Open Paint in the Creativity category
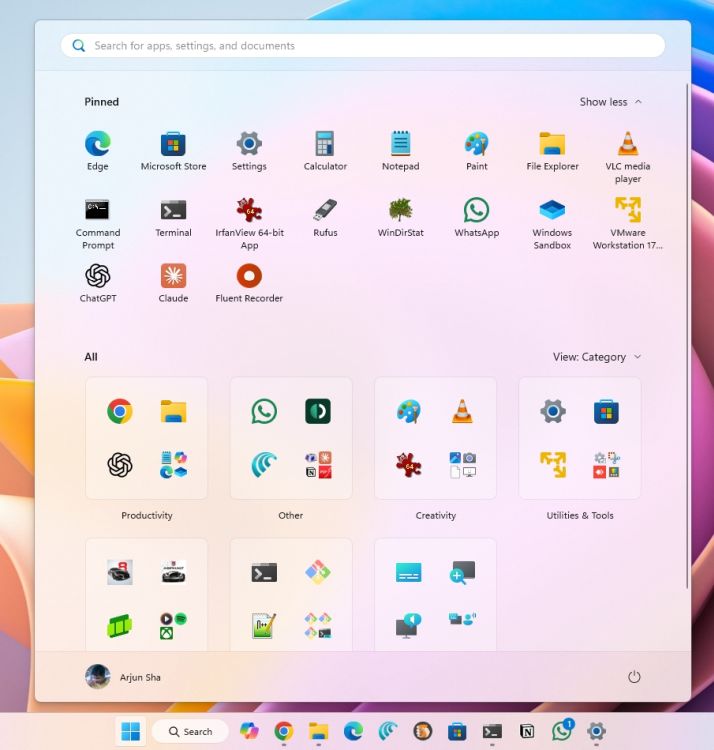Viewport: 714px width, 750px height. (408, 411)
